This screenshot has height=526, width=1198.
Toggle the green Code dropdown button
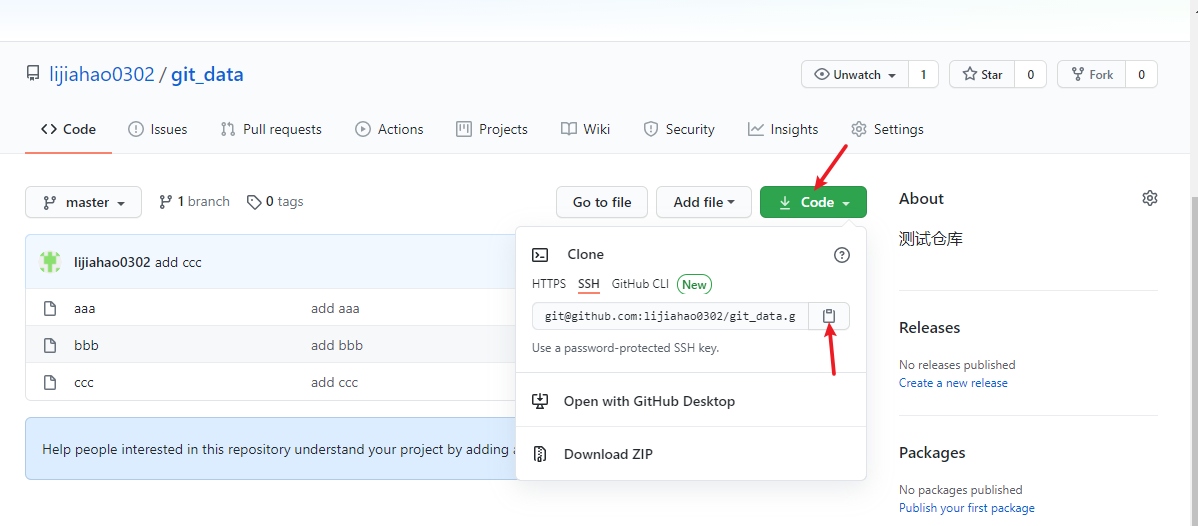pyautogui.click(x=813, y=203)
